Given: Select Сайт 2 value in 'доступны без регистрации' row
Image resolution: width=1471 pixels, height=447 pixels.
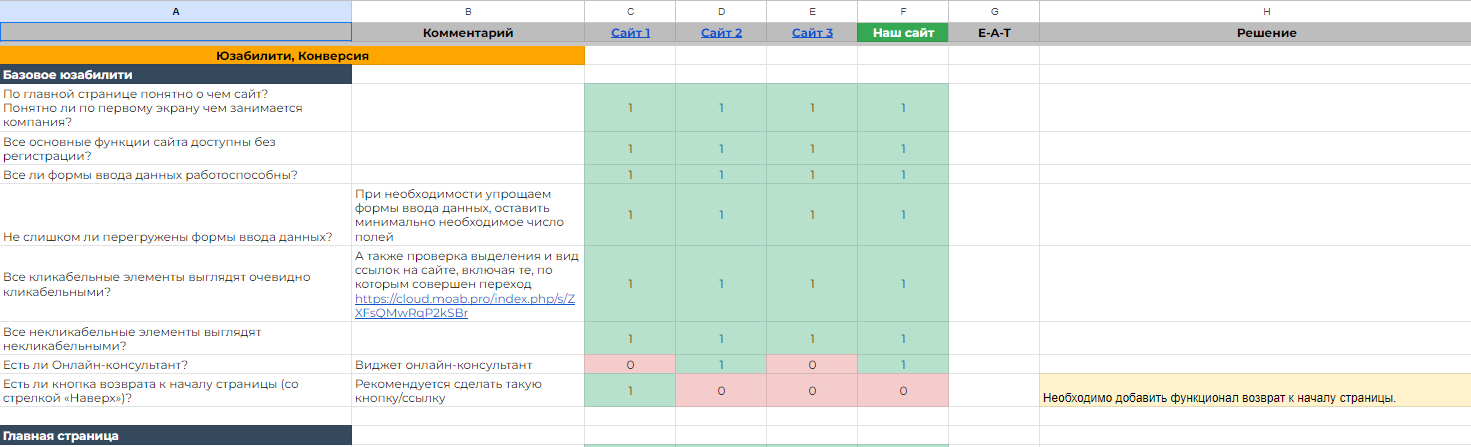Looking at the screenshot, I should coord(721,149).
